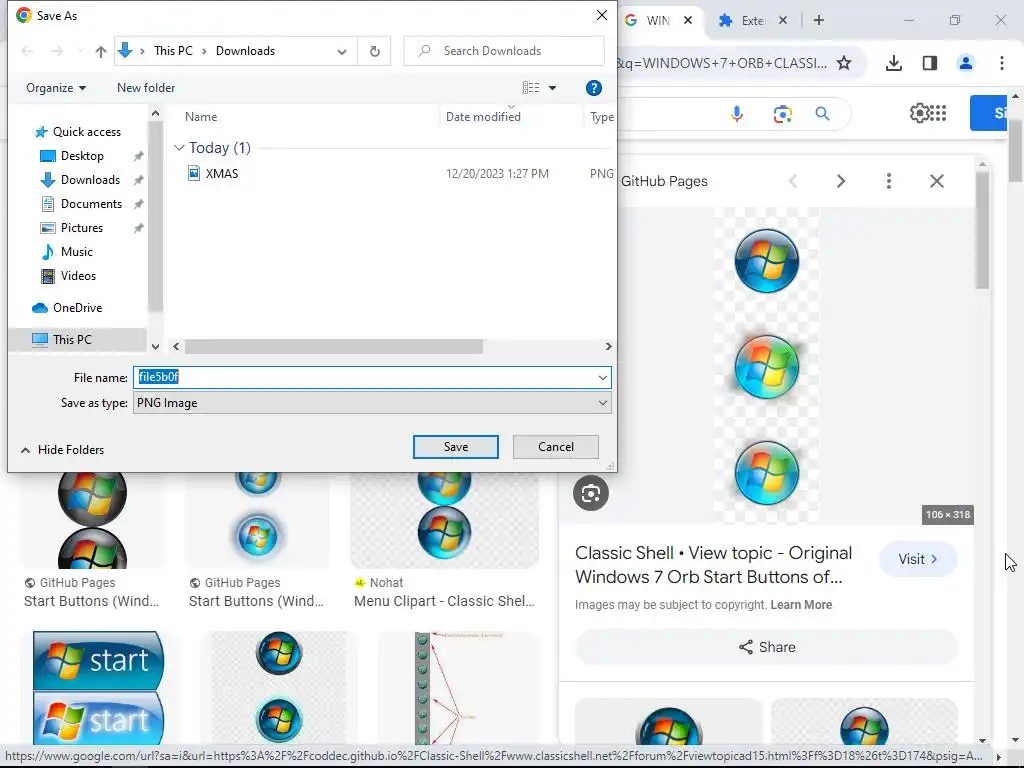The width and height of the screenshot is (1024, 768).
Task: Bookmark this page with the star icon
Action: click(x=844, y=63)
